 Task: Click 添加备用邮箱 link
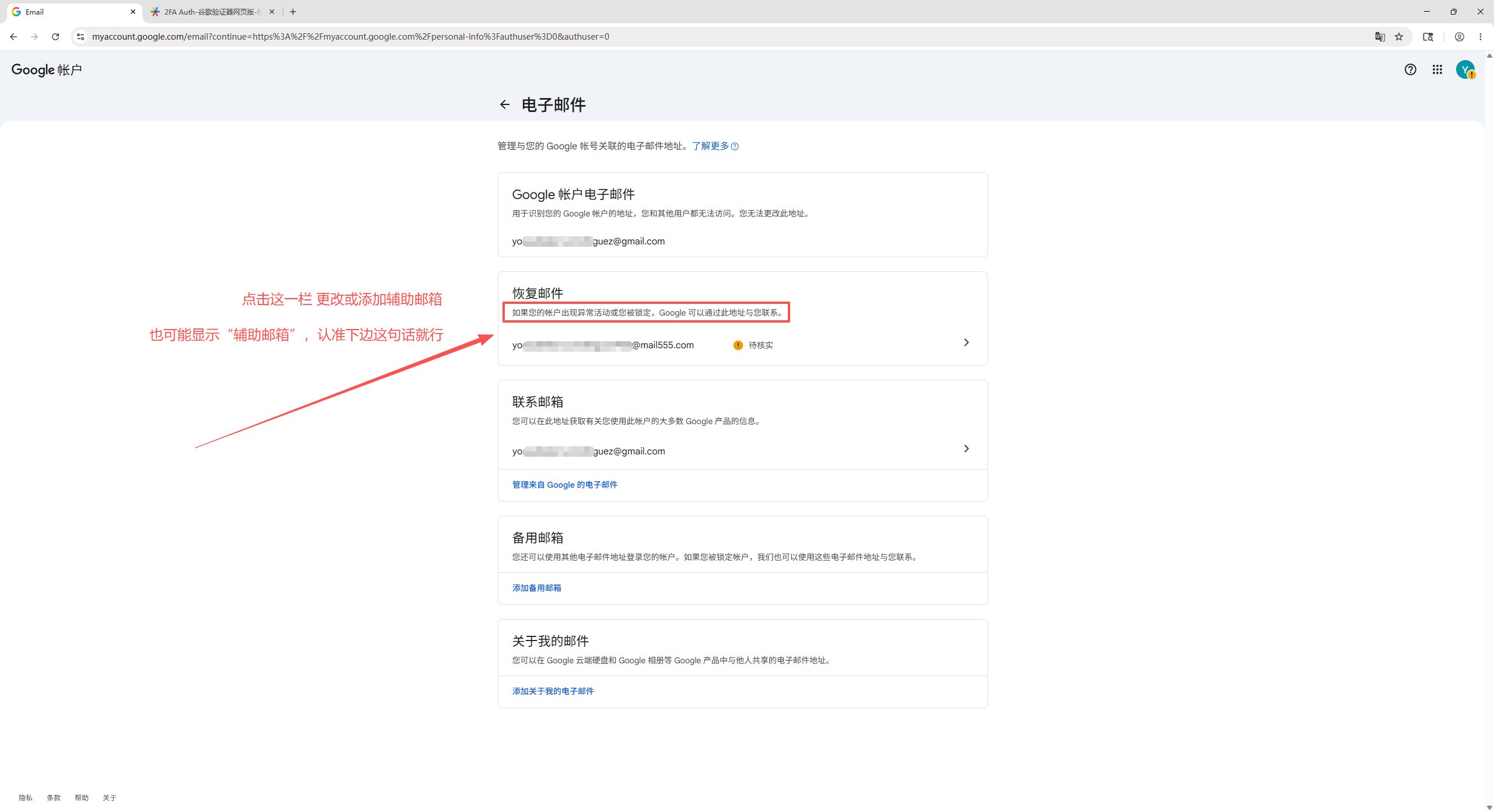[536, 588]
